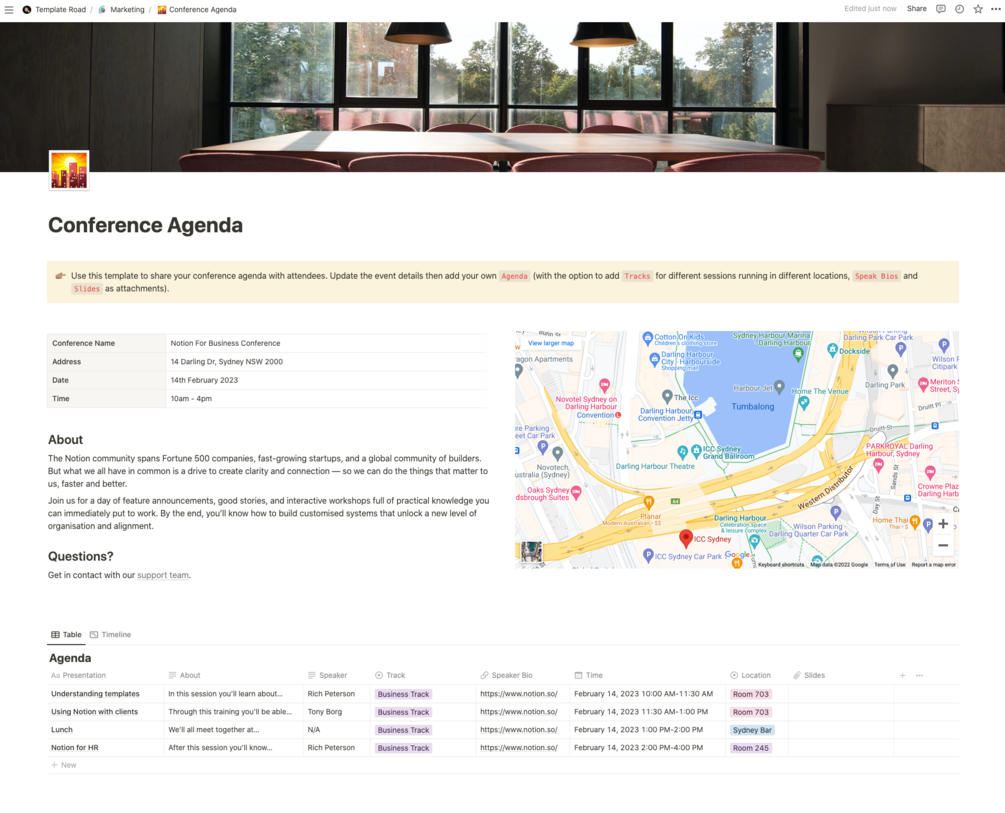Open the Using Notion with clients row

click(94, 712)
